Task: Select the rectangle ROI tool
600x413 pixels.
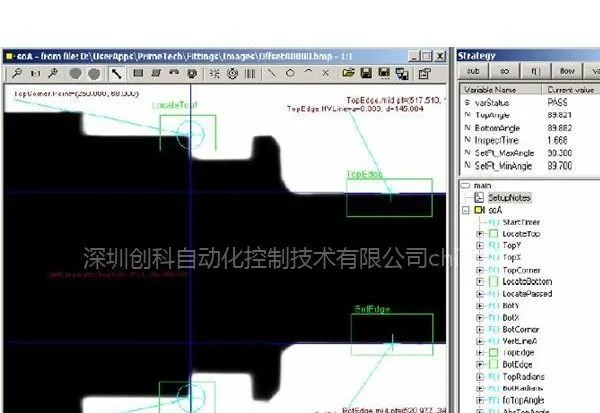Action: tap(138, 73)
